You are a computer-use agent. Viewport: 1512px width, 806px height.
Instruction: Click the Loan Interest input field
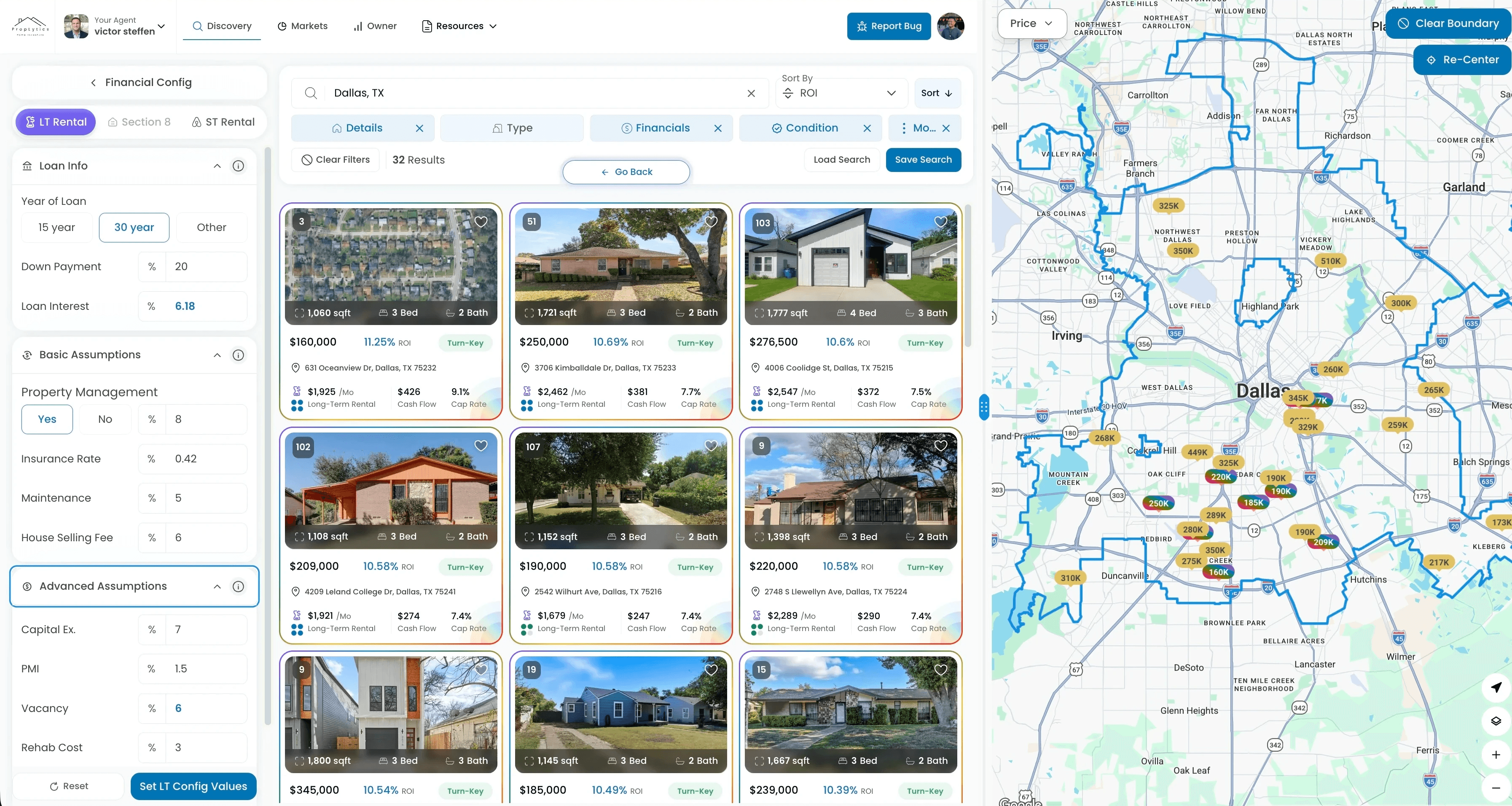(205, 306)
